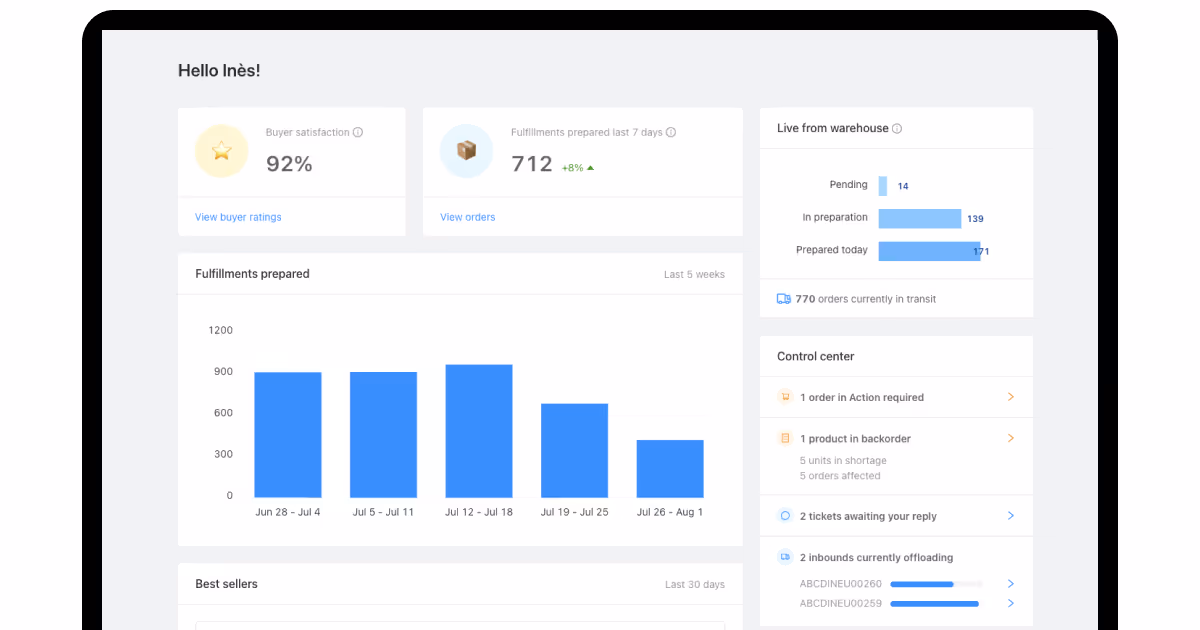The image size is (1200, 630).
Task: Click the Jul 5 - Jul 11 bar
Action: coord(383,435)
